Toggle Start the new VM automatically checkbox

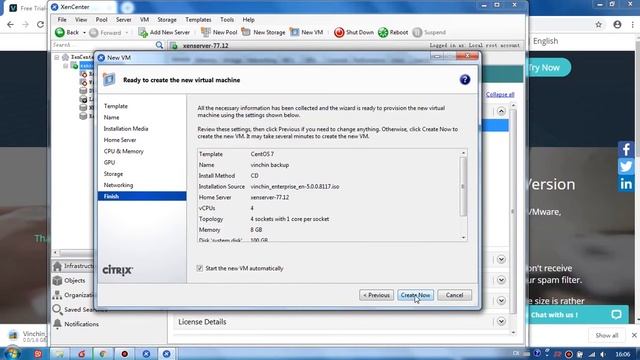[x=200, y=268]
